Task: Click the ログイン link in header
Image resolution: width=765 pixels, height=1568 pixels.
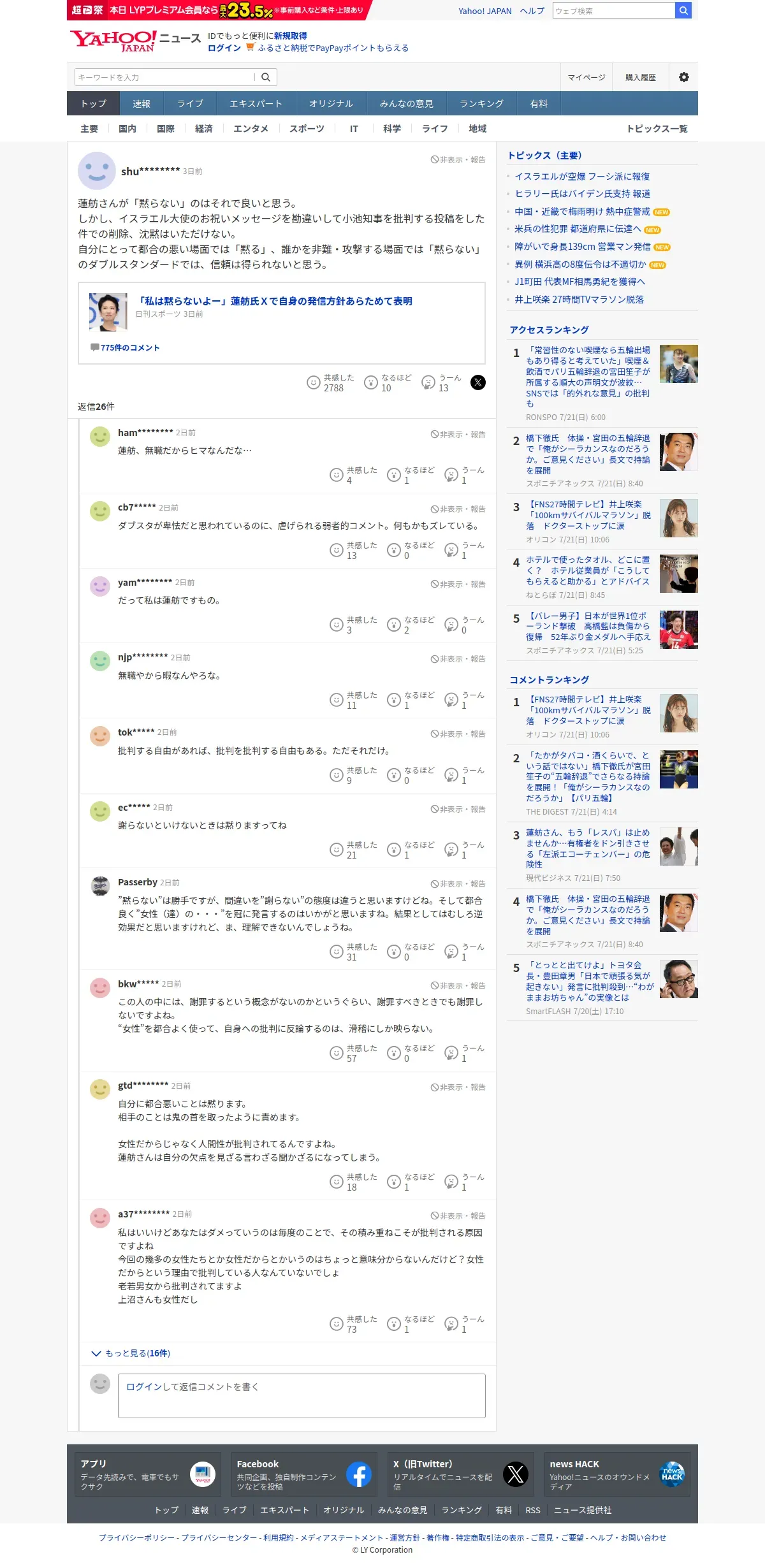Action: coord(224,48)
